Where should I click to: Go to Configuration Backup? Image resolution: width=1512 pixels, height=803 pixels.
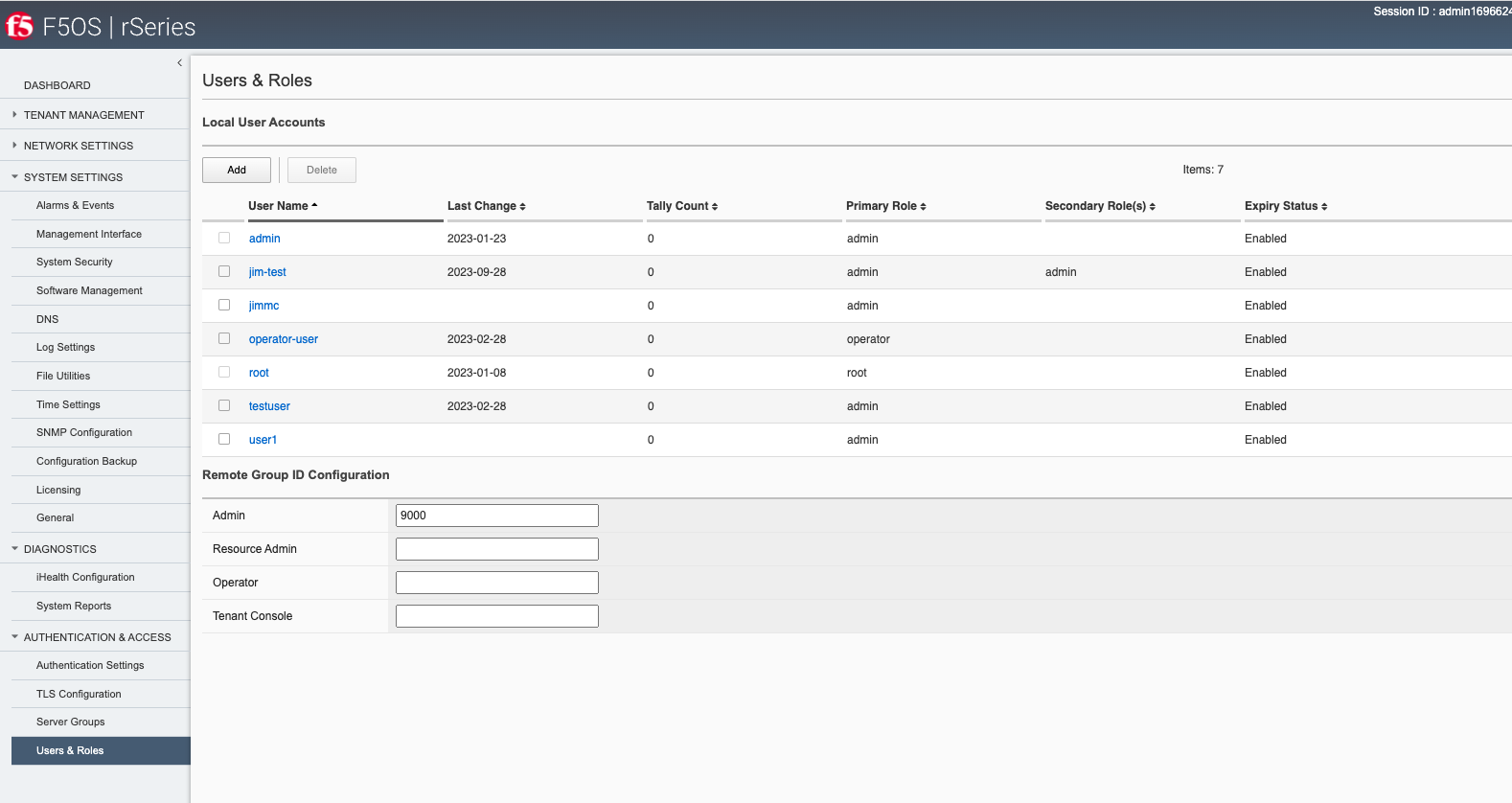point(86,461)
